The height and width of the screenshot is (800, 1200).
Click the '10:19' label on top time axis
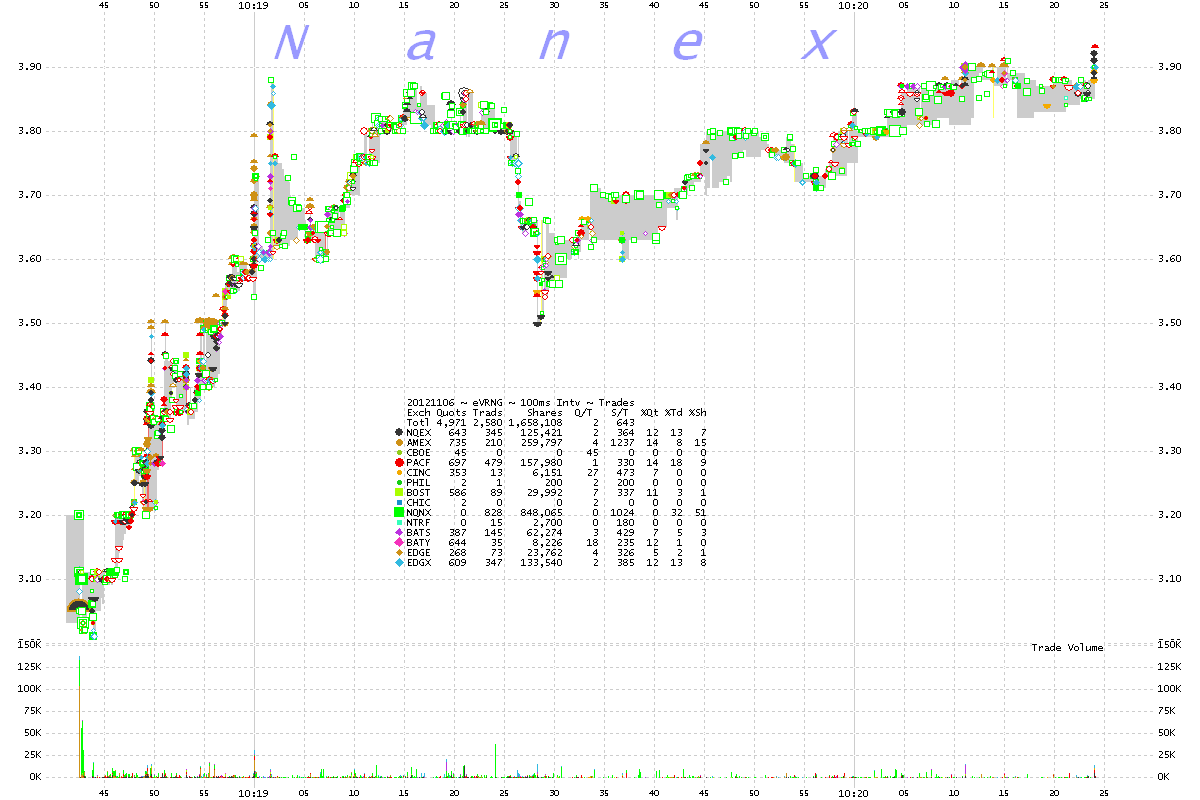coord(254,5)
